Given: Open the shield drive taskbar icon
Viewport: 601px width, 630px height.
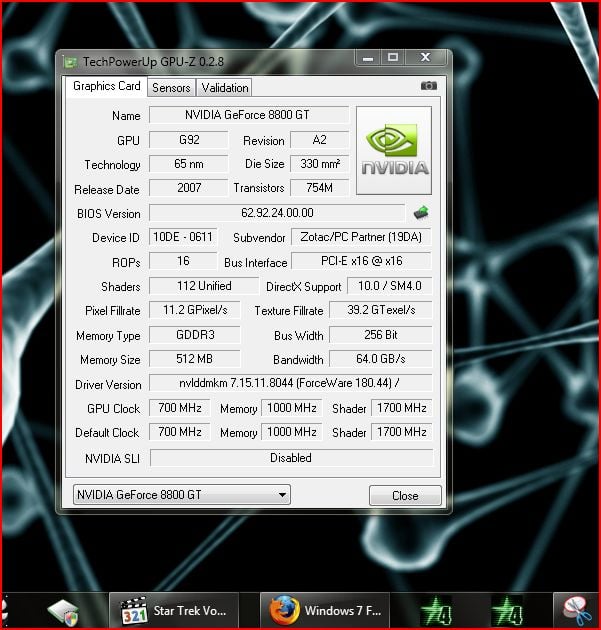Looking at the screenshot, I should 63,611.
